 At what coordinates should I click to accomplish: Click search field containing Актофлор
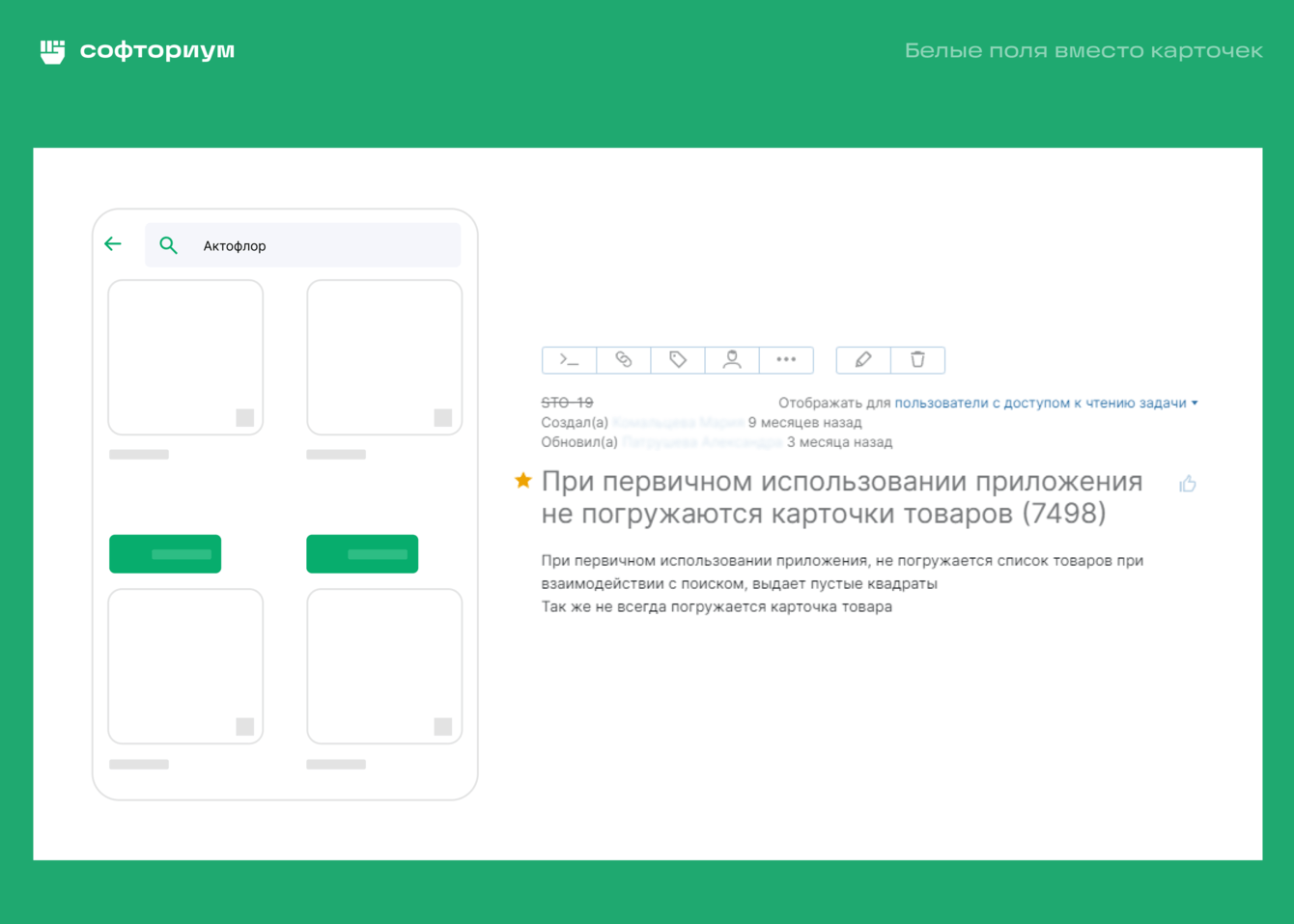coord(303,245)
